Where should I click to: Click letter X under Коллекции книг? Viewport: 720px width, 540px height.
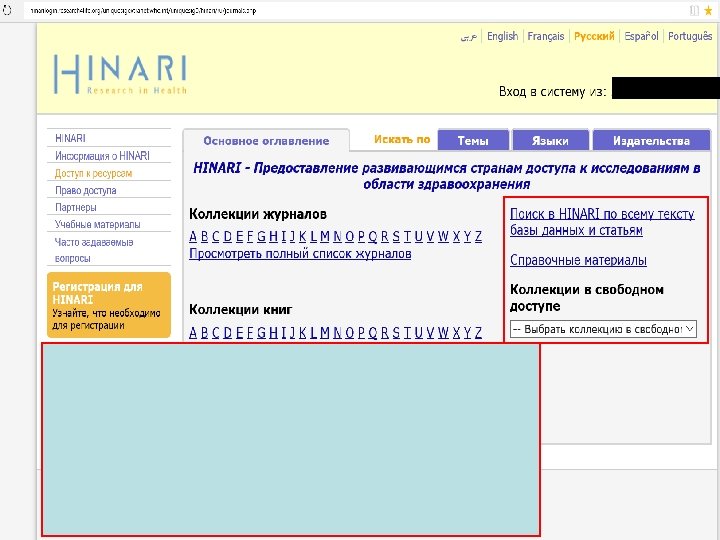coord(456,332)
